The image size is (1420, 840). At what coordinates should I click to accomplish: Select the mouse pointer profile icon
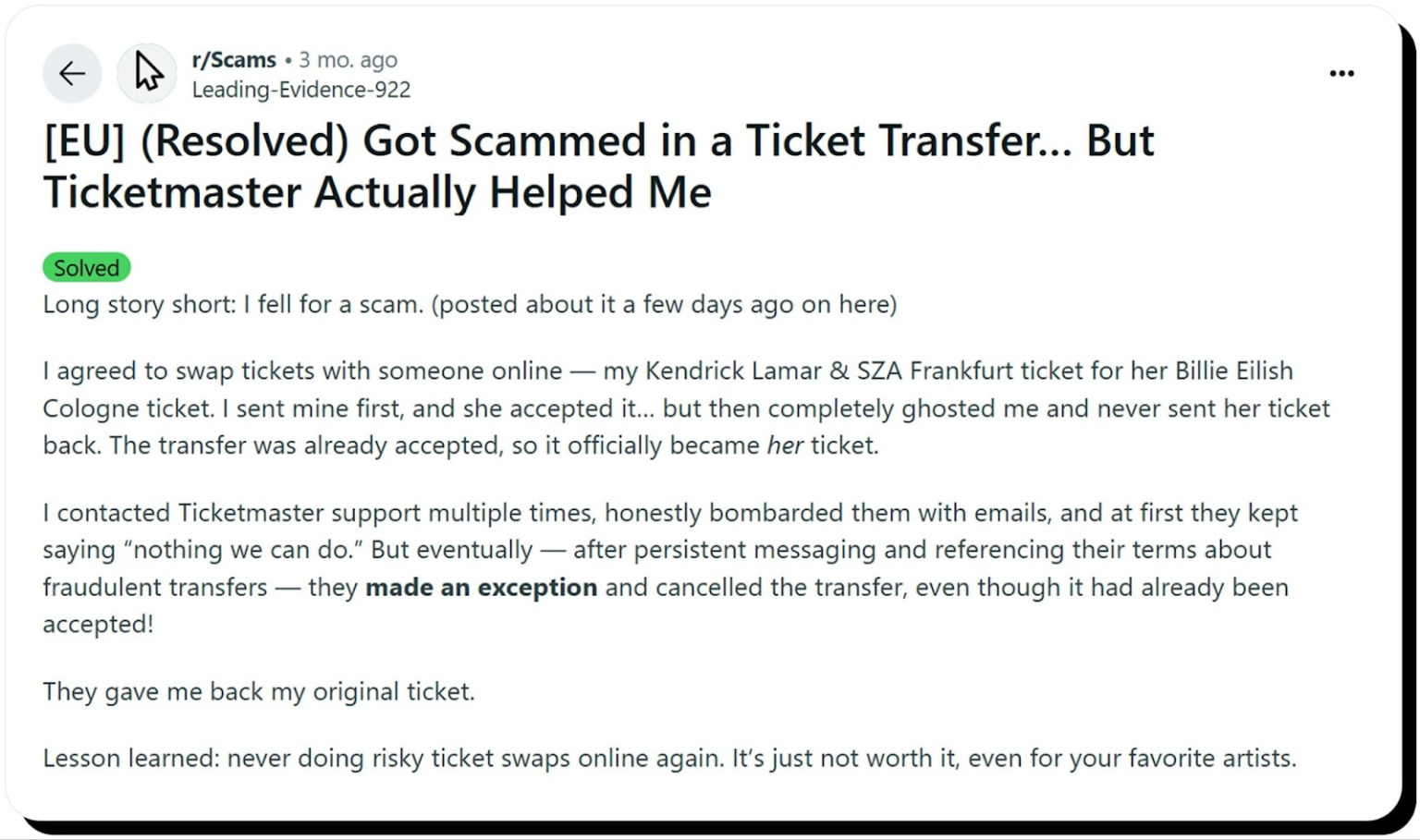(145, 73)
